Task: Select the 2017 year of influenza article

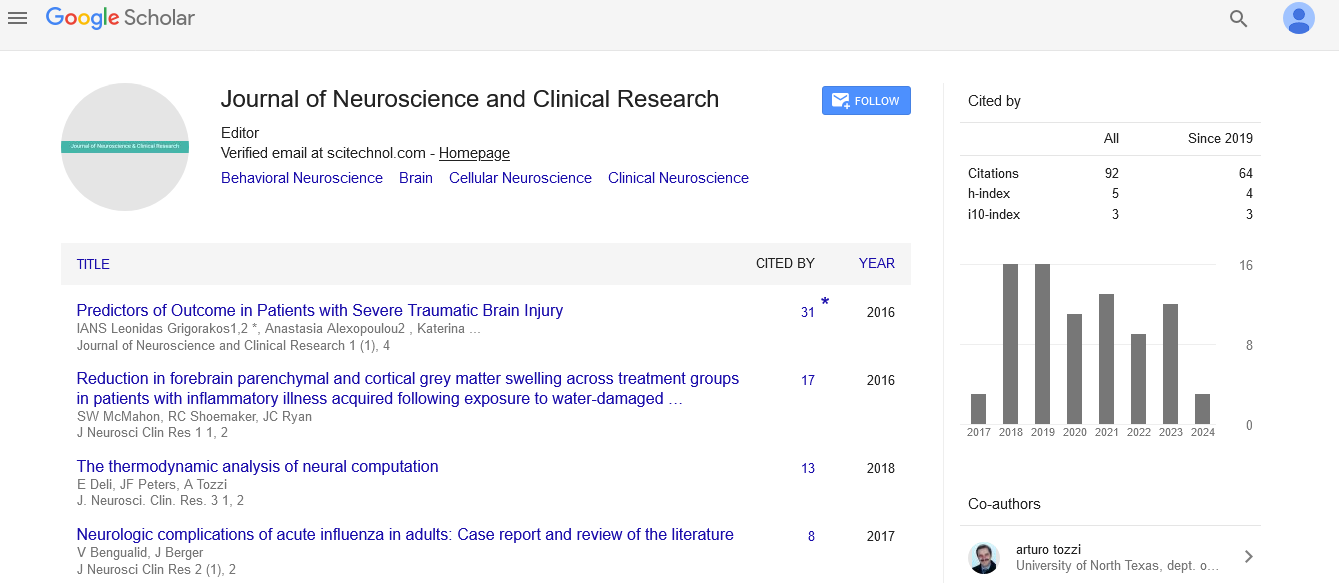Action: pyautogui.click(x=881, y=537)
